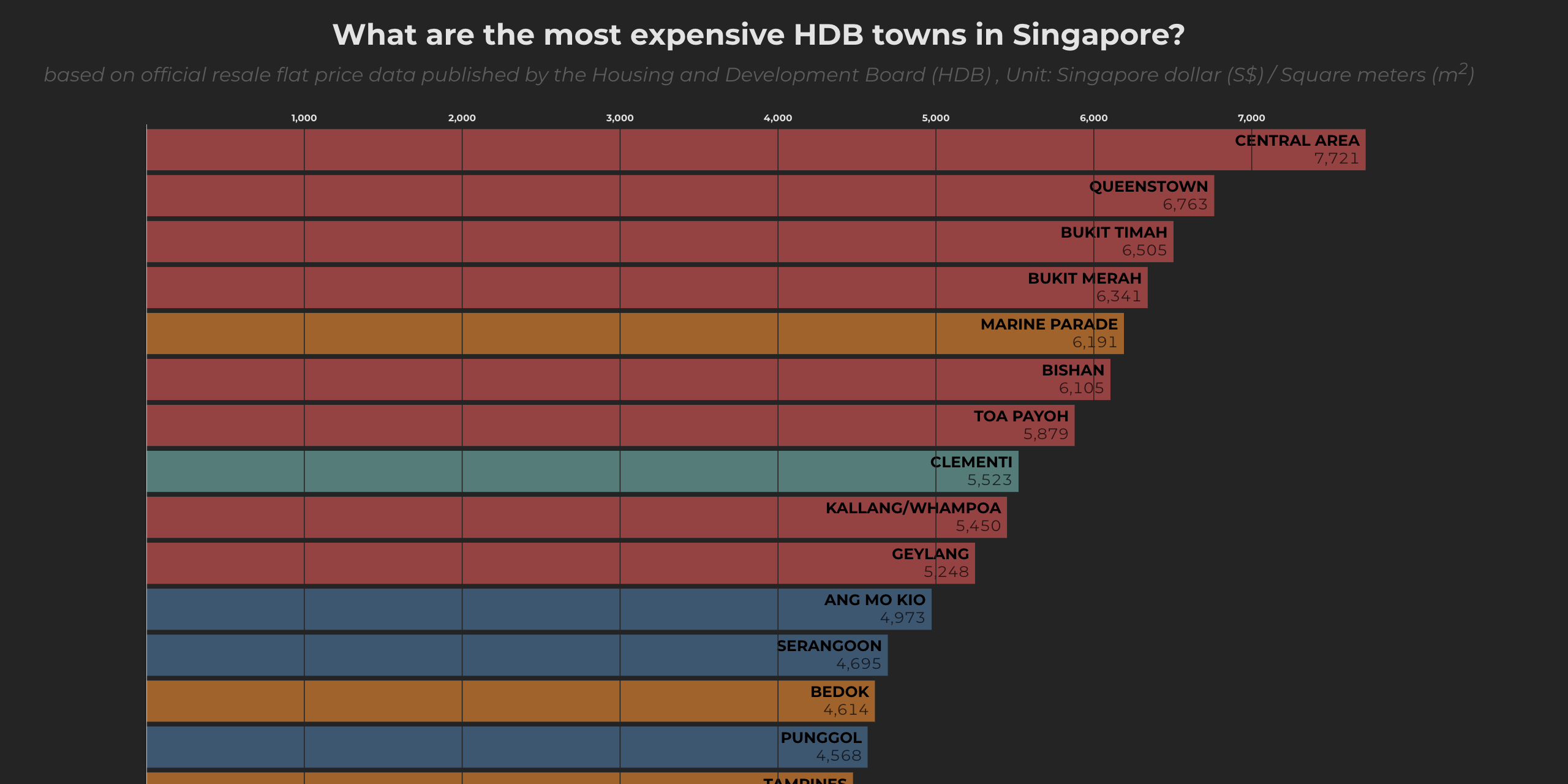Click the 1,000 axis tick label
Screen dimensions: 1568x784
point(304,118)
